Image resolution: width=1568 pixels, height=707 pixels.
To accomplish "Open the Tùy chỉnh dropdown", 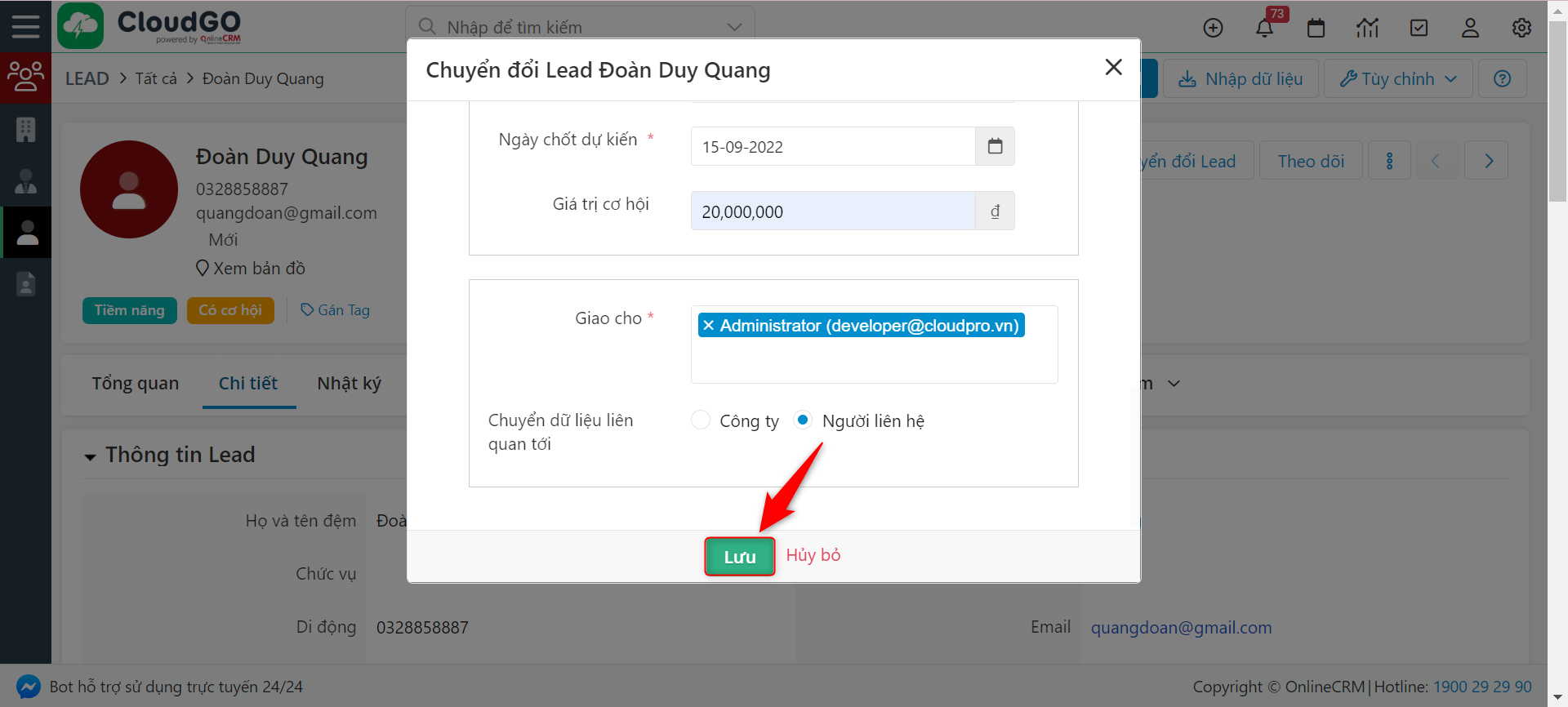I will coord(1397,79).
